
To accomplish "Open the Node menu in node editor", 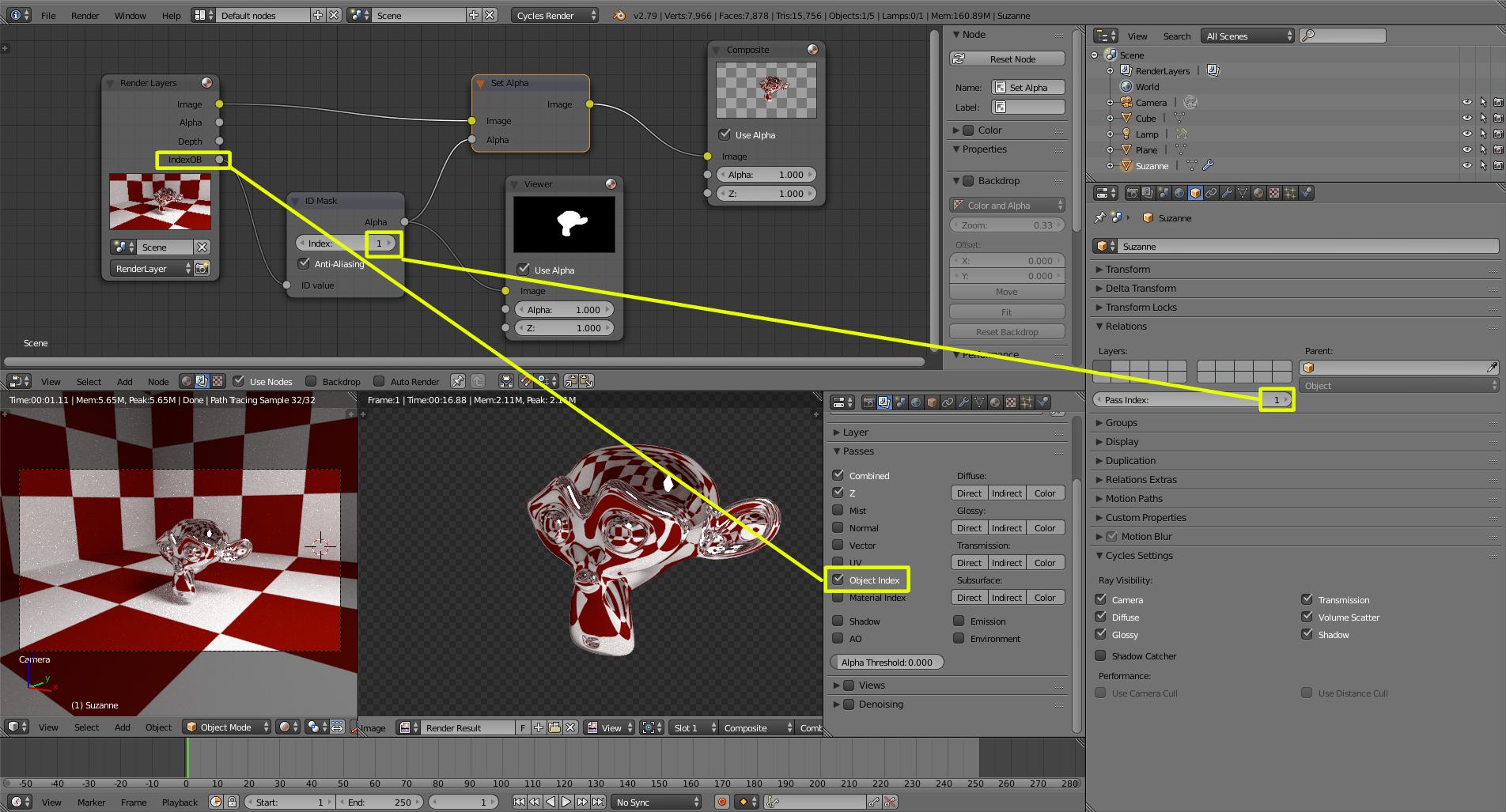I will point(158,381).
